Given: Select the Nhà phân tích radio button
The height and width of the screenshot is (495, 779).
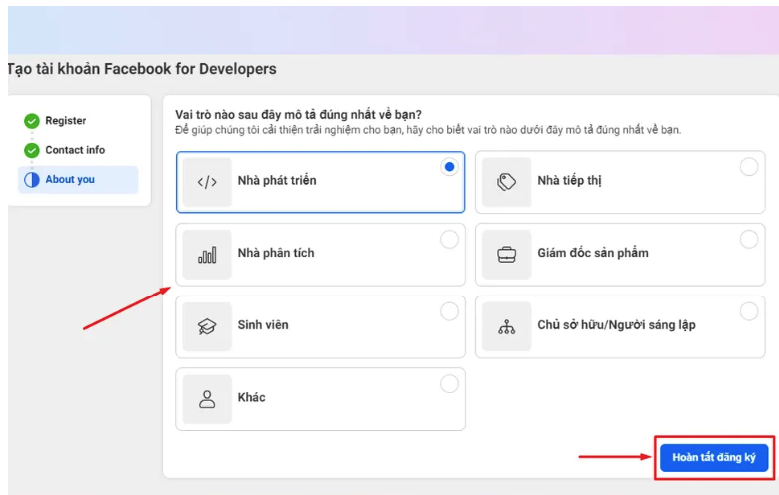Looking at the screenshot, I should pos(449,240).
